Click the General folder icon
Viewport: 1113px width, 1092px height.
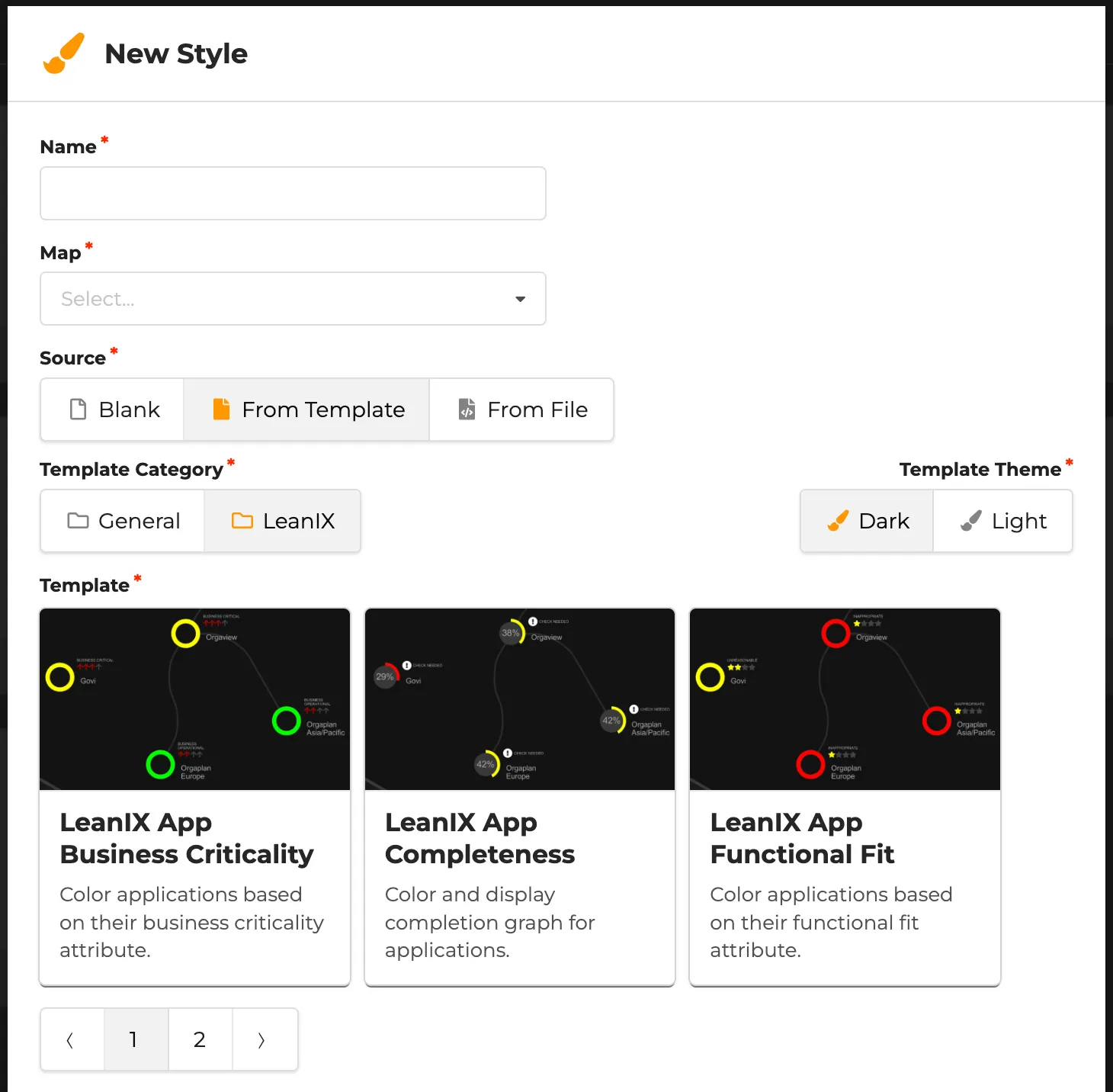[x=78, y=521]
